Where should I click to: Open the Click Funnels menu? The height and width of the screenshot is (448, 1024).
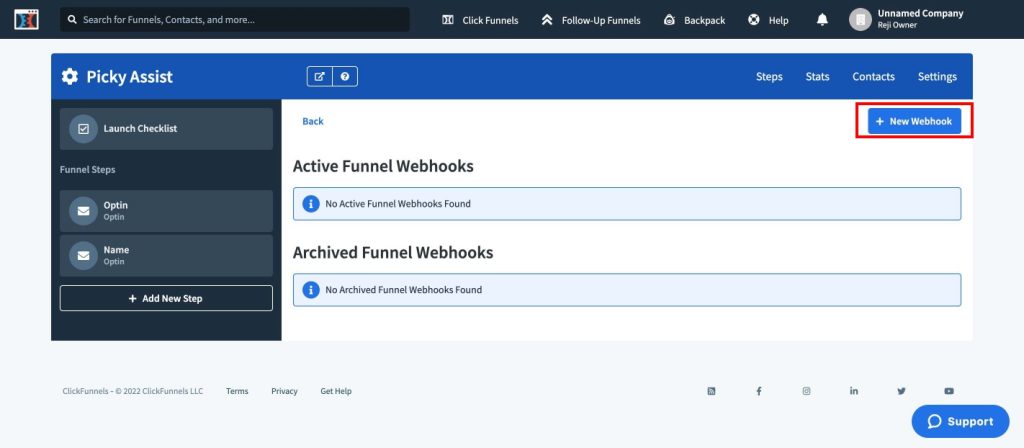tap(480, 20)
